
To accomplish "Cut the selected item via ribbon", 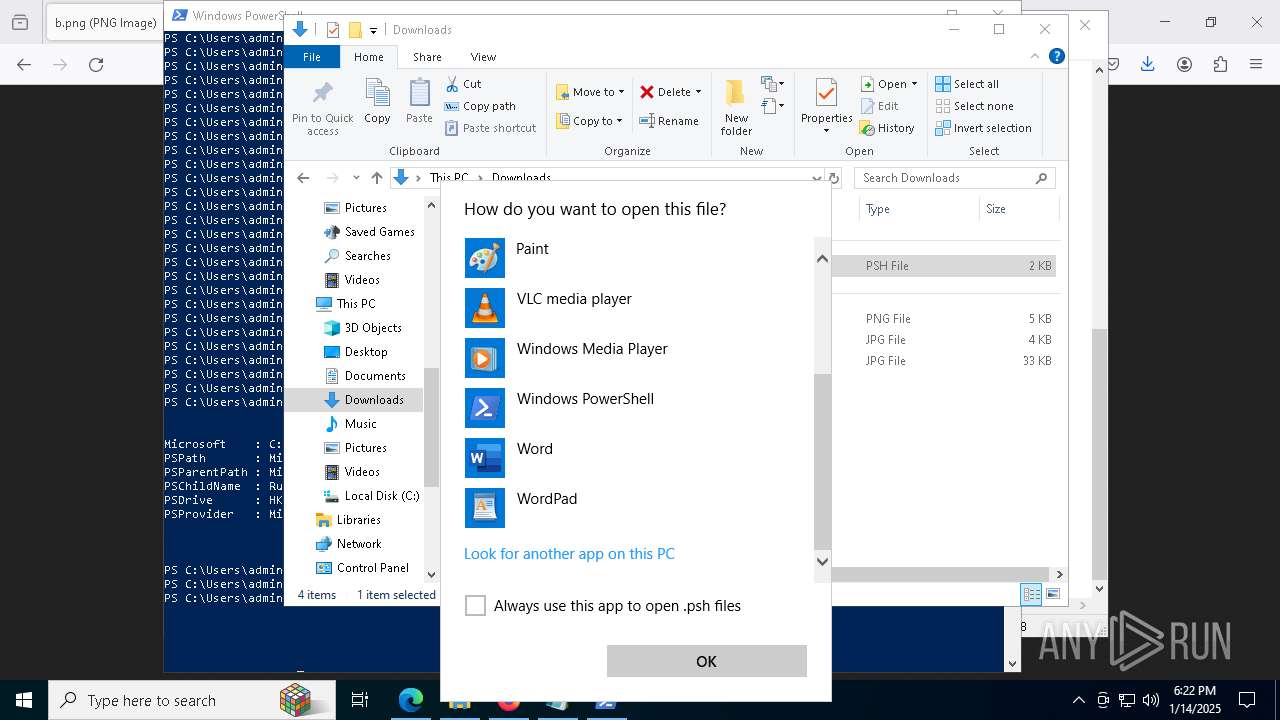I will point(463,84).
